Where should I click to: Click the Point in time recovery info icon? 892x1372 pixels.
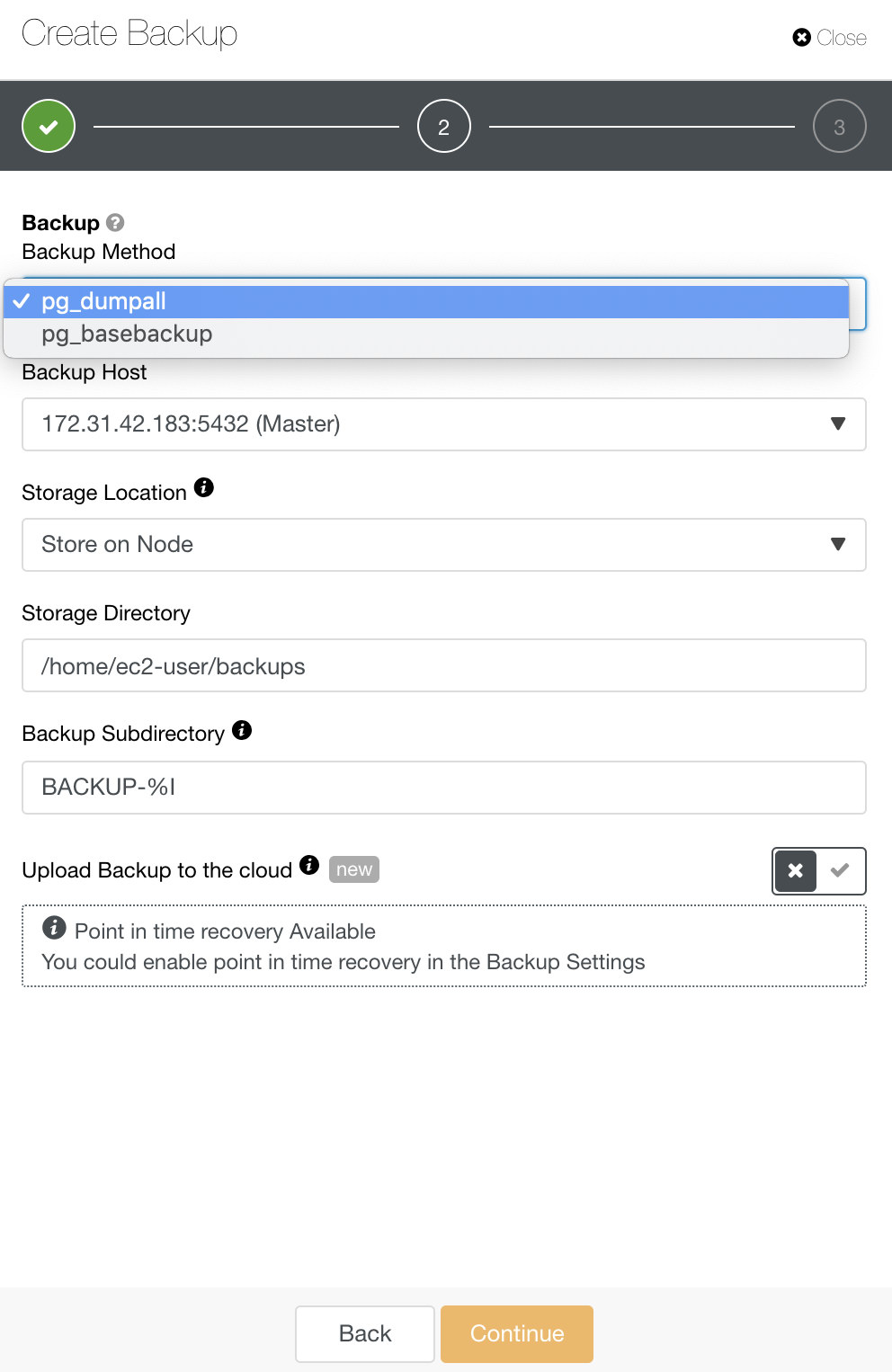[x=54, y=927]
